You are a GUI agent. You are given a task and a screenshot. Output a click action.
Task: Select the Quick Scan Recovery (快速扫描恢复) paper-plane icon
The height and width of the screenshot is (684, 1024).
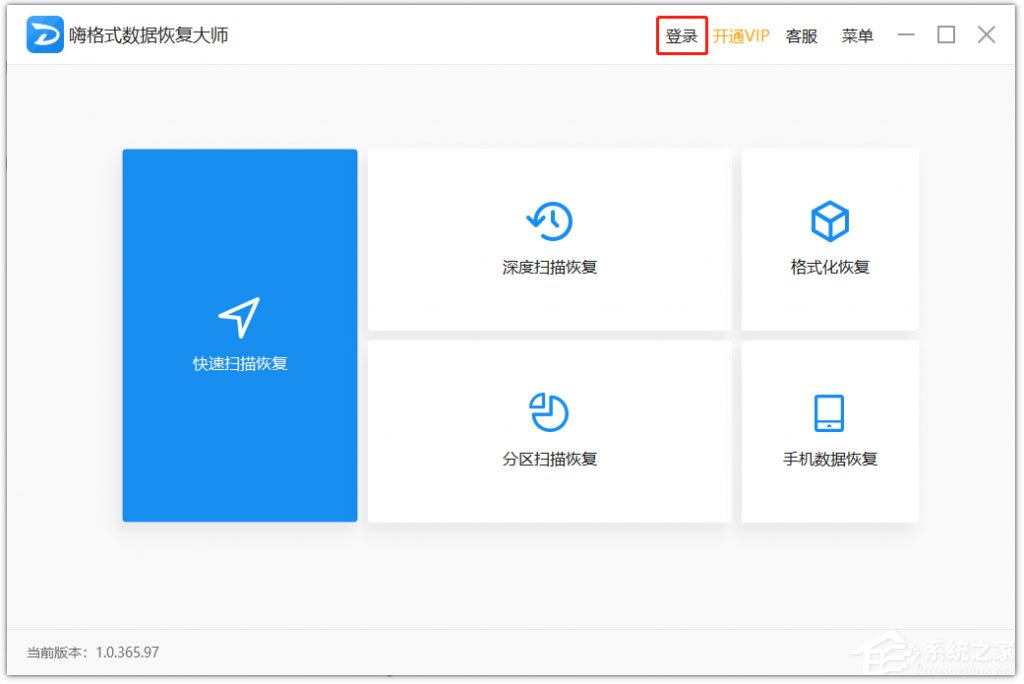pyautogui.click(x=239, y=318)
